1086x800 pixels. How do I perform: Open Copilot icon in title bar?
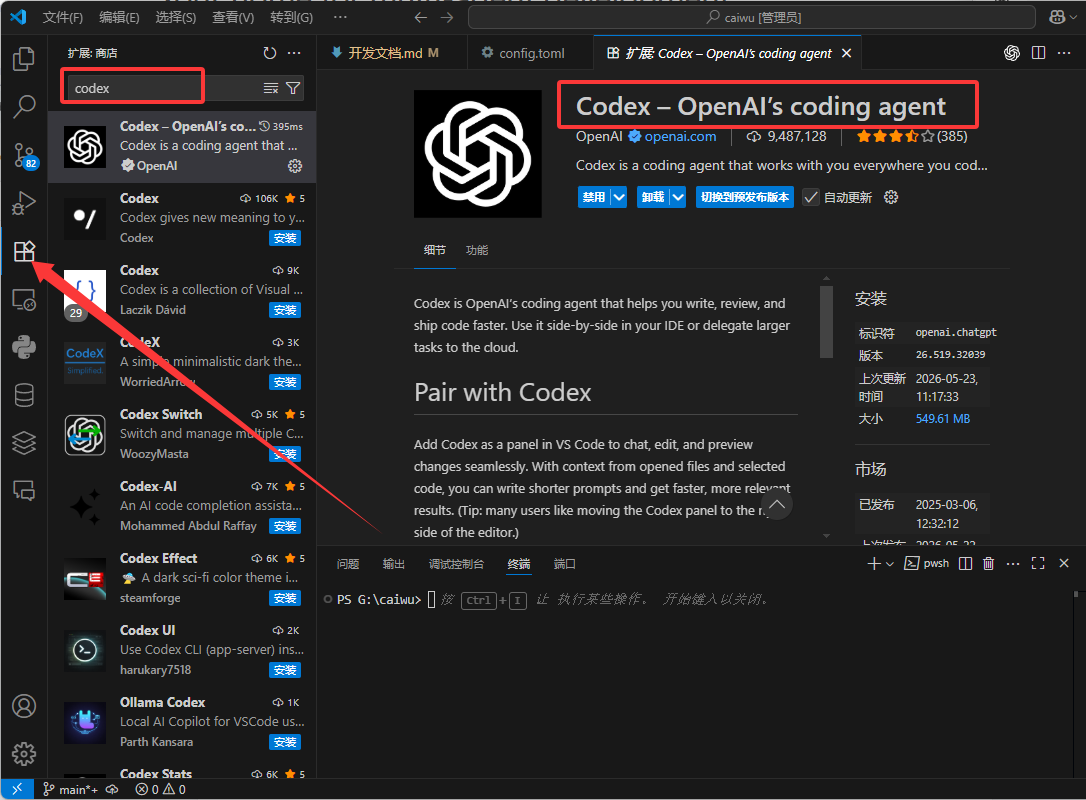pos(1057,17)
